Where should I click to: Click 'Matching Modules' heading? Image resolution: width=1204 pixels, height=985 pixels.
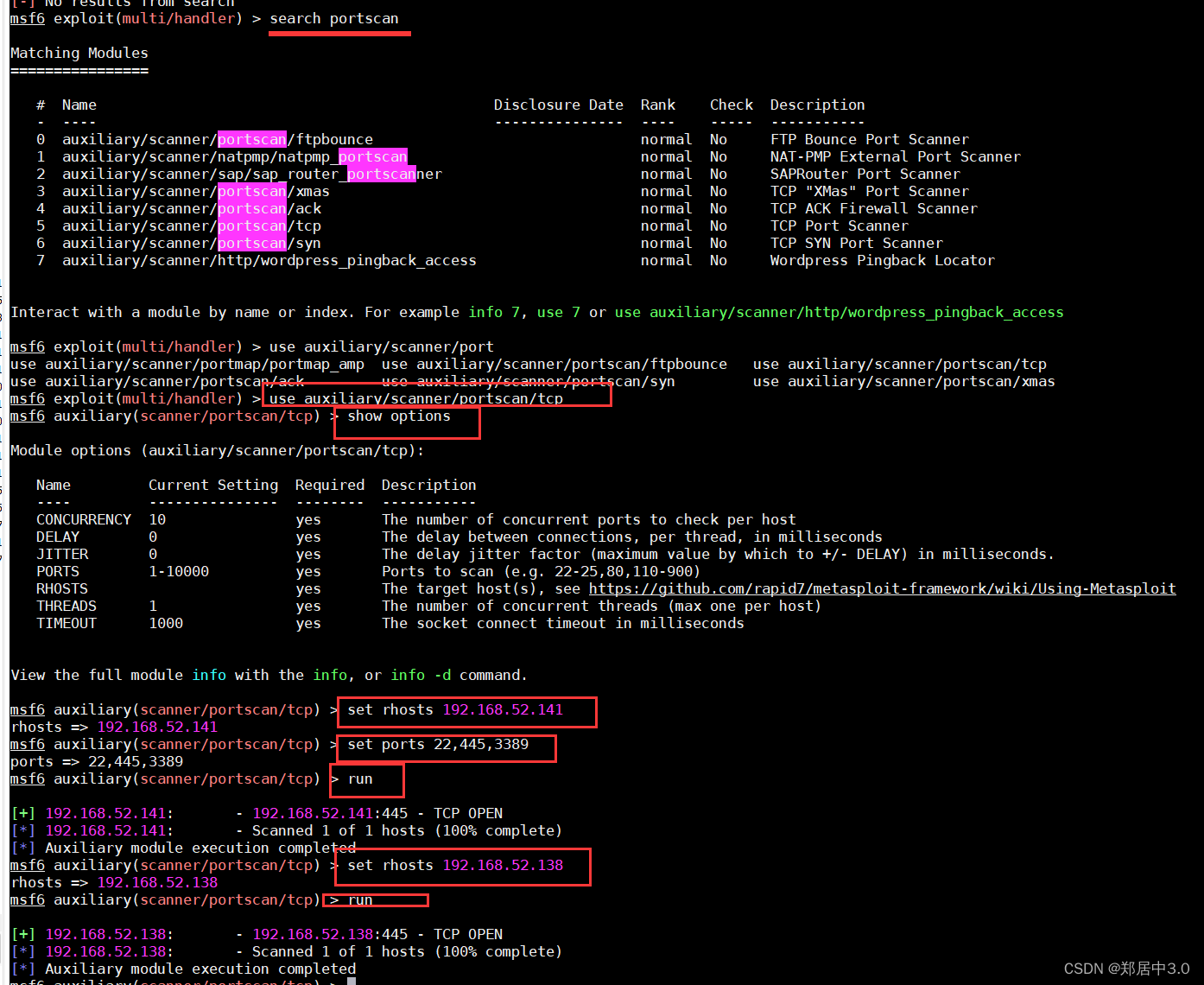pyautogui.click(x=79, y=53)
